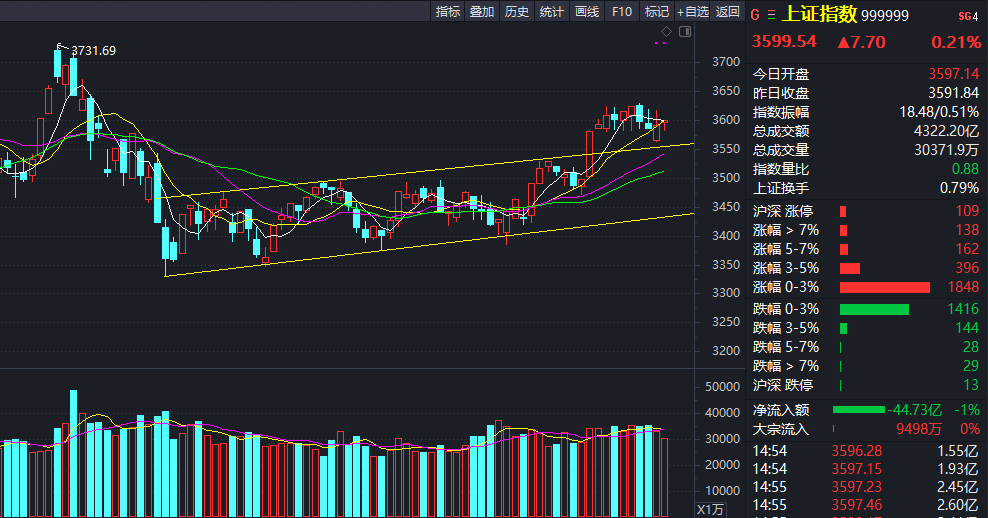The image size is (988, 518).
Task: Toggle the side panel layout icon
Action: click(685, 32)
